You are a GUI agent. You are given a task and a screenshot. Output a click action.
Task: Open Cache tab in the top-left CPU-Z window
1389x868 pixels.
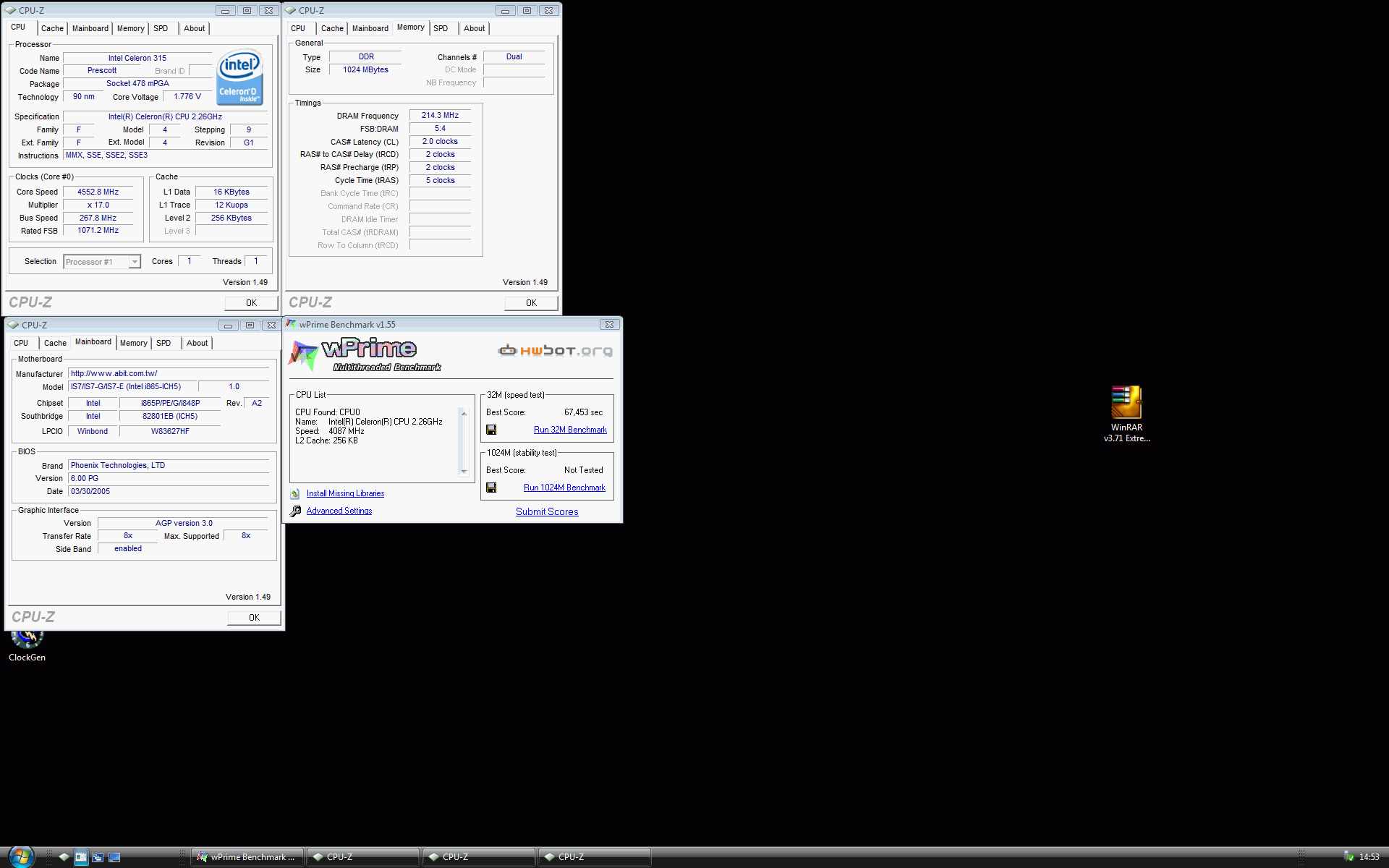coord(52,28)
